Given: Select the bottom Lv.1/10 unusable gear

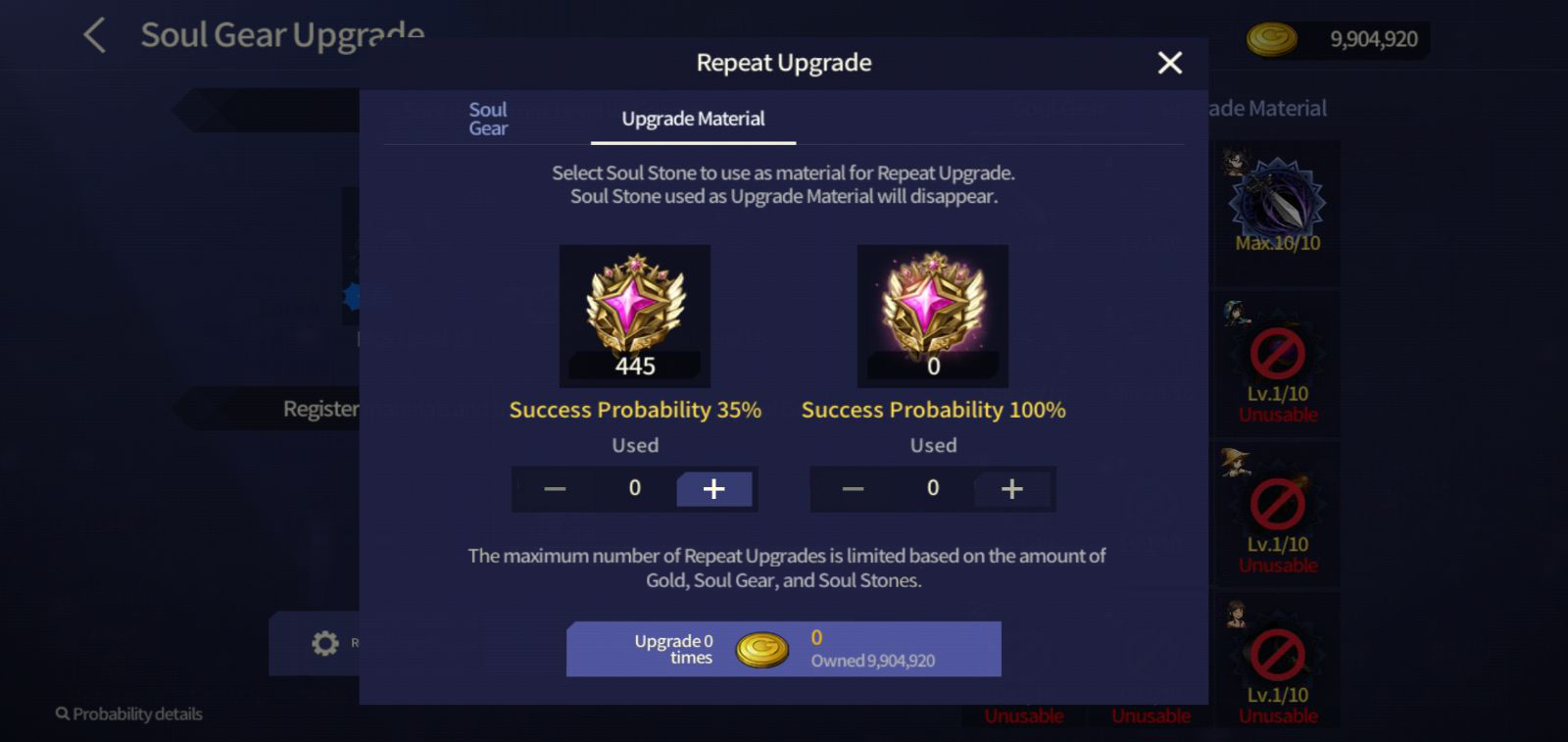Looking at the screenshot, I should click(1277, 664).
